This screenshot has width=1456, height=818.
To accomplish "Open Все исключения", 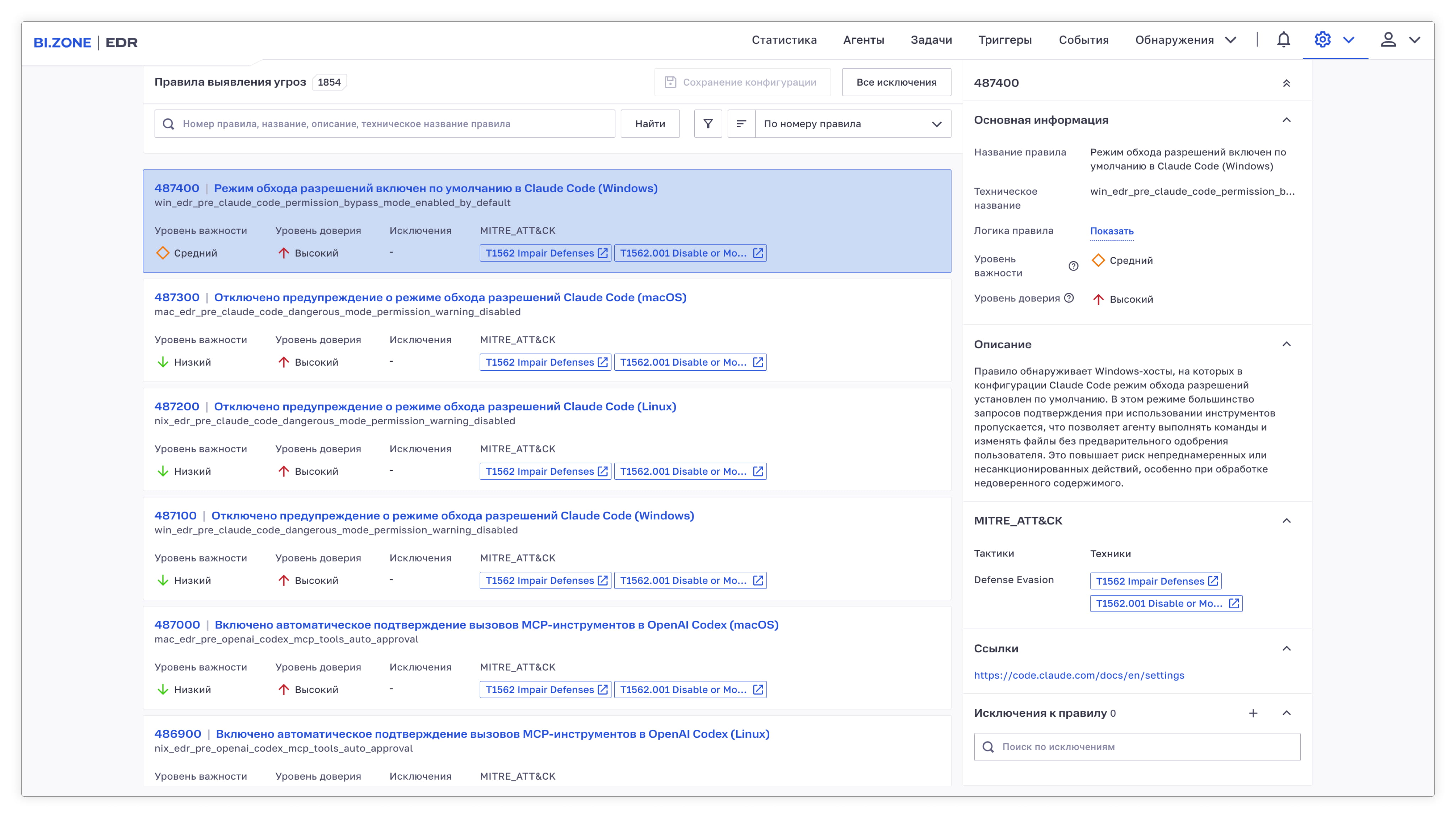I will click(896, 82).
